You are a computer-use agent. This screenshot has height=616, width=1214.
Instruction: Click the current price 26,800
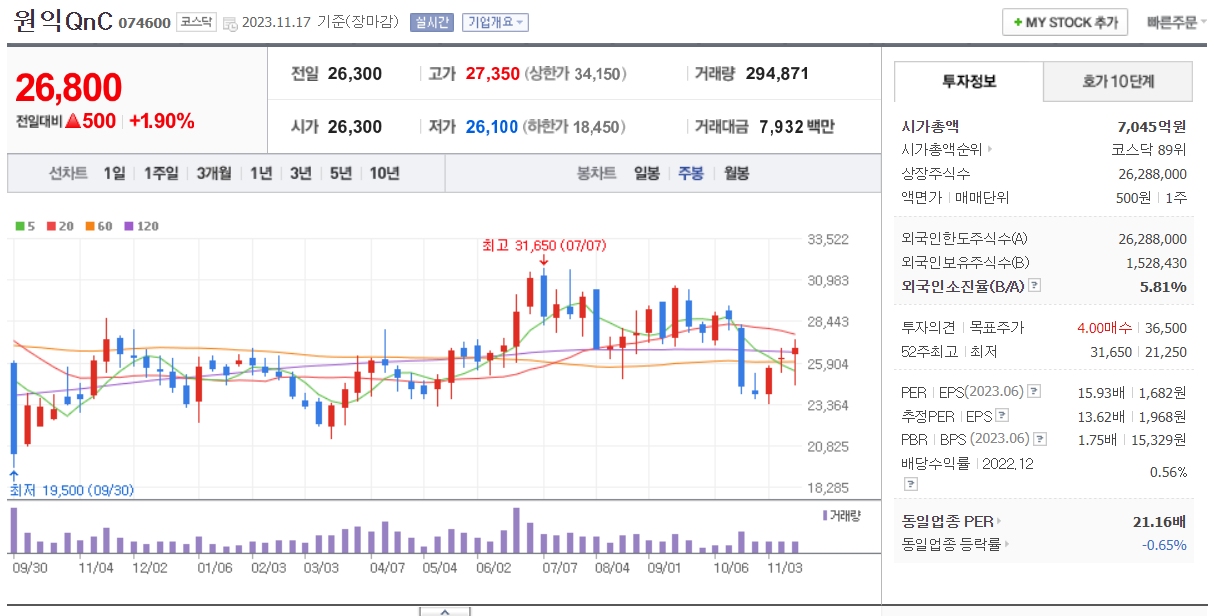click(x=68, y=88)
